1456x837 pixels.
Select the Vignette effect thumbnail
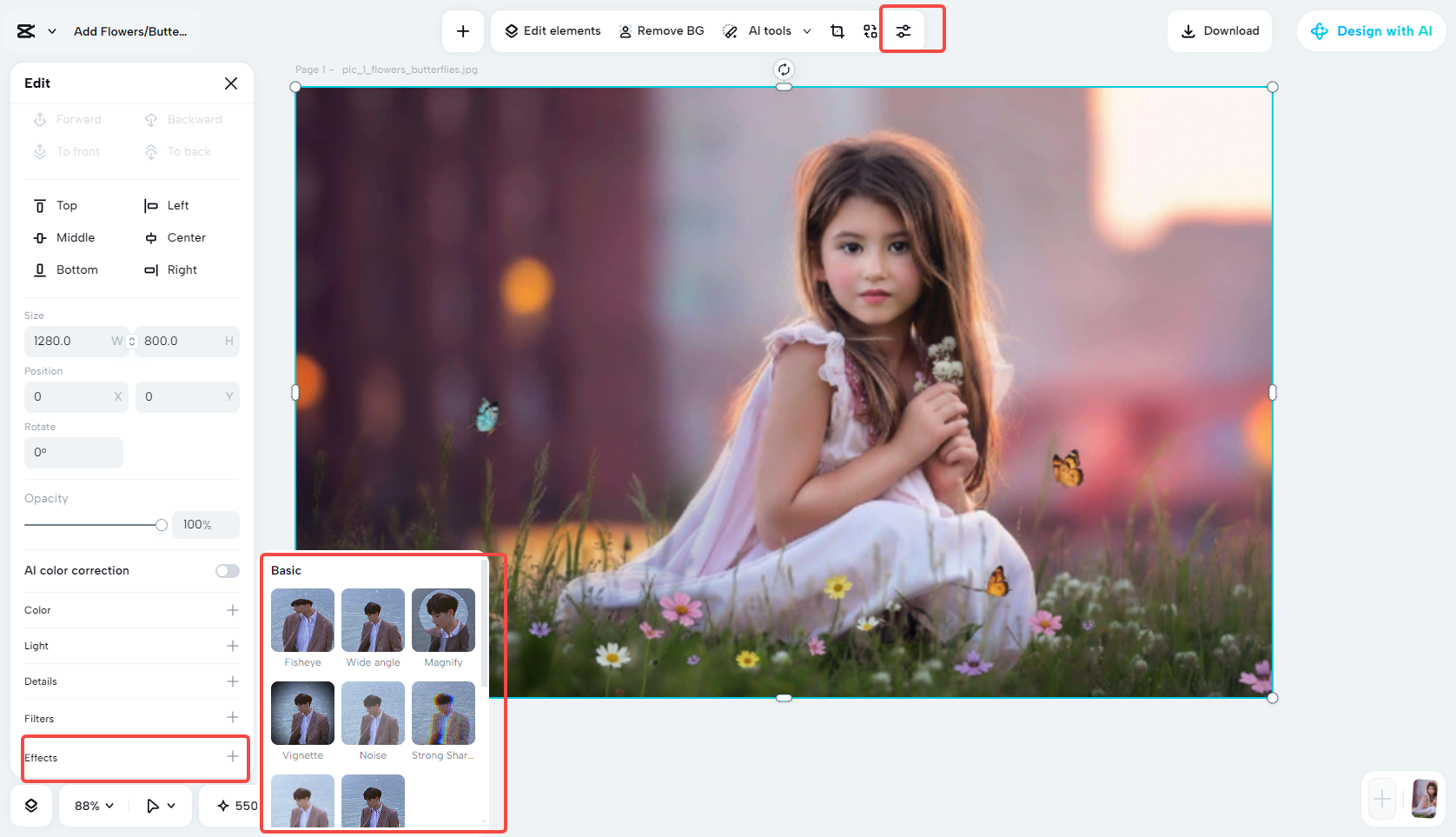coord(301,713)
